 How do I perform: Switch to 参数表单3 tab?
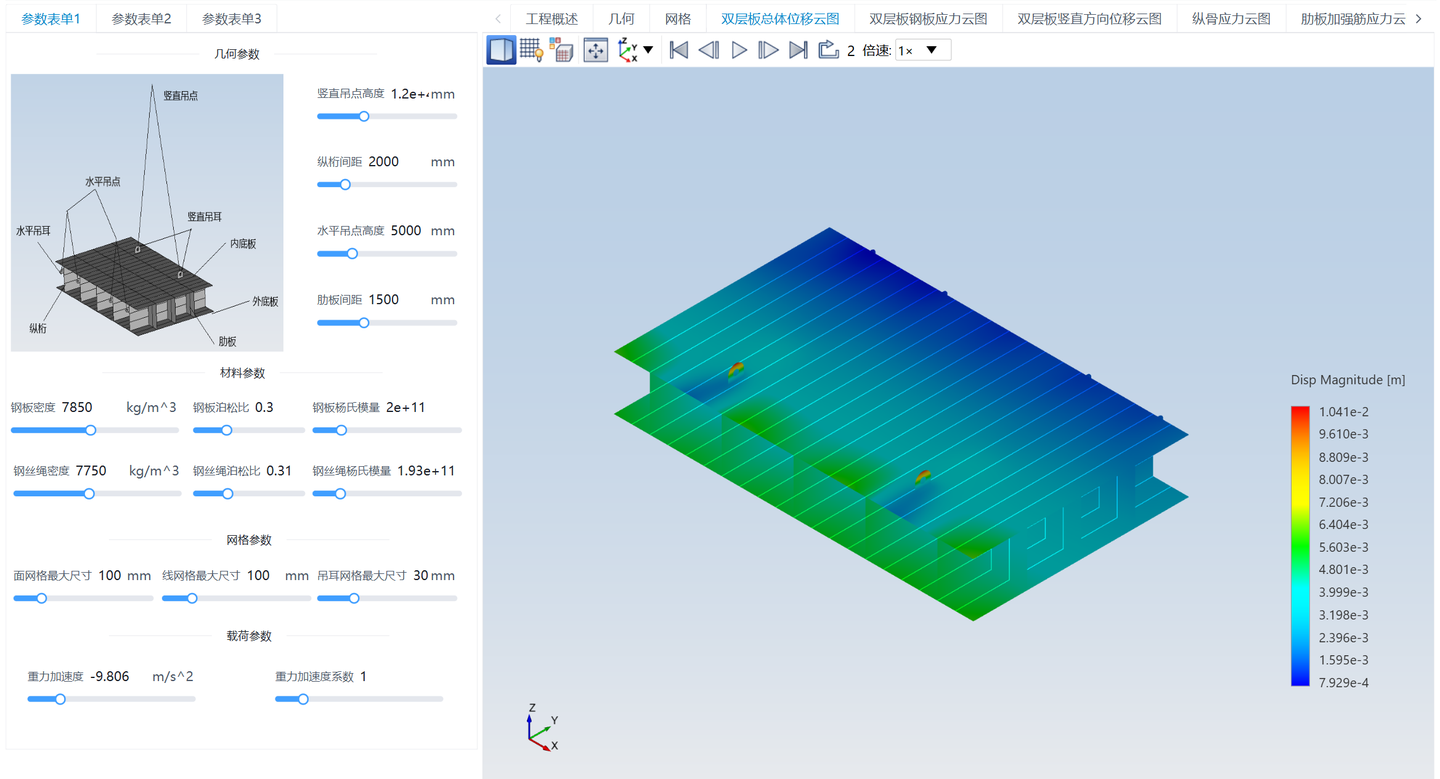[232, 18]
